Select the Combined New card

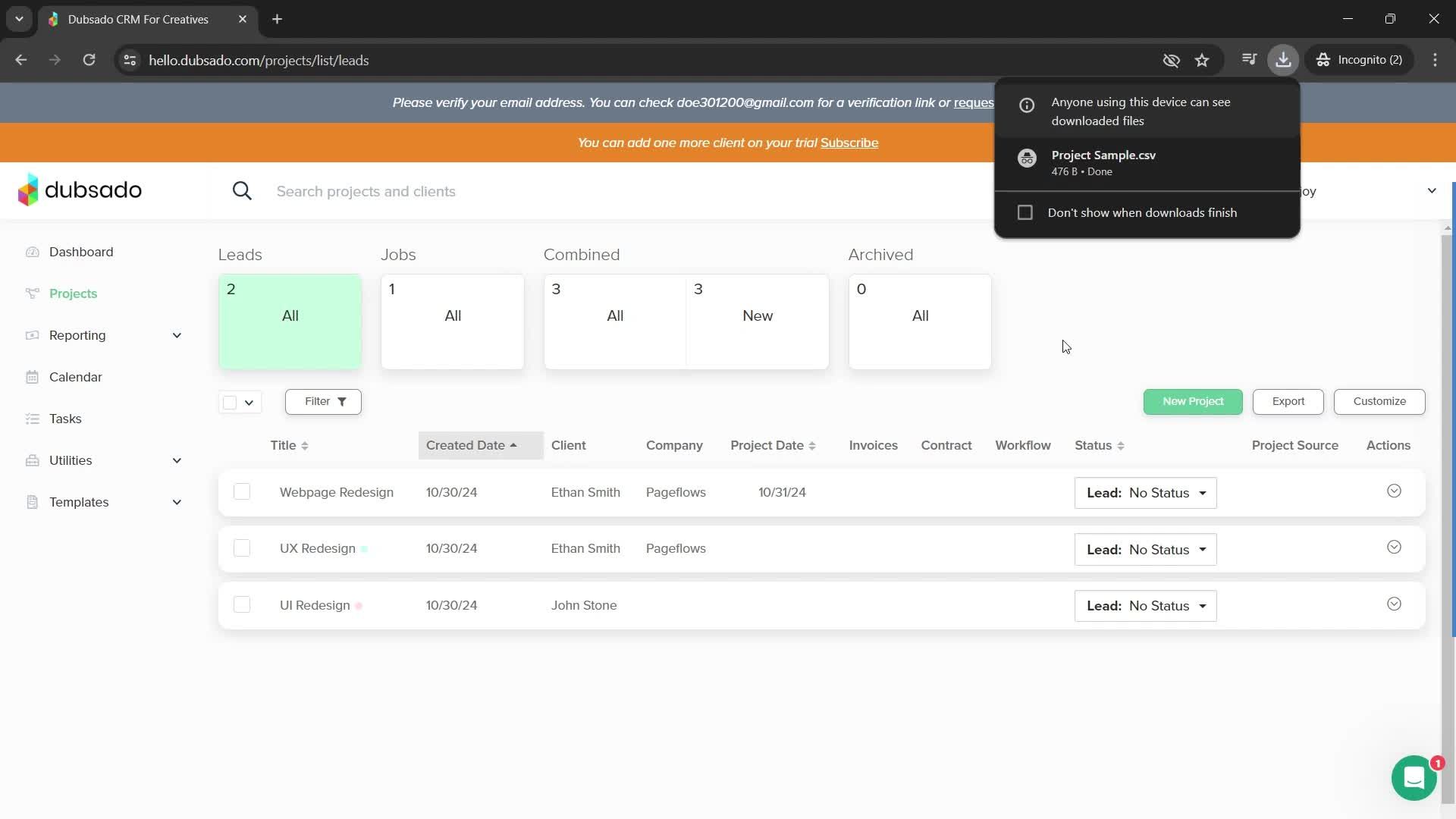[758, 322]
